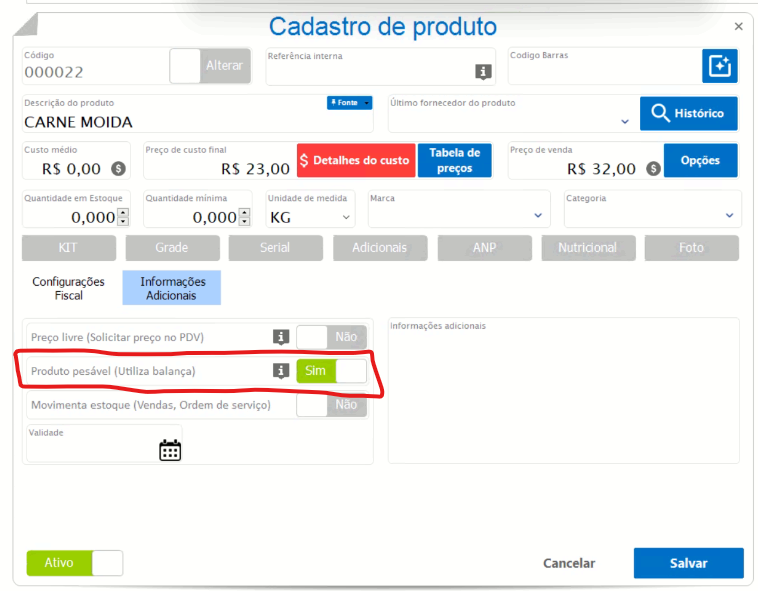Open the Validade calendar picker icon
The width and height of the screenshot is (758, 591).
pos(170,450)
